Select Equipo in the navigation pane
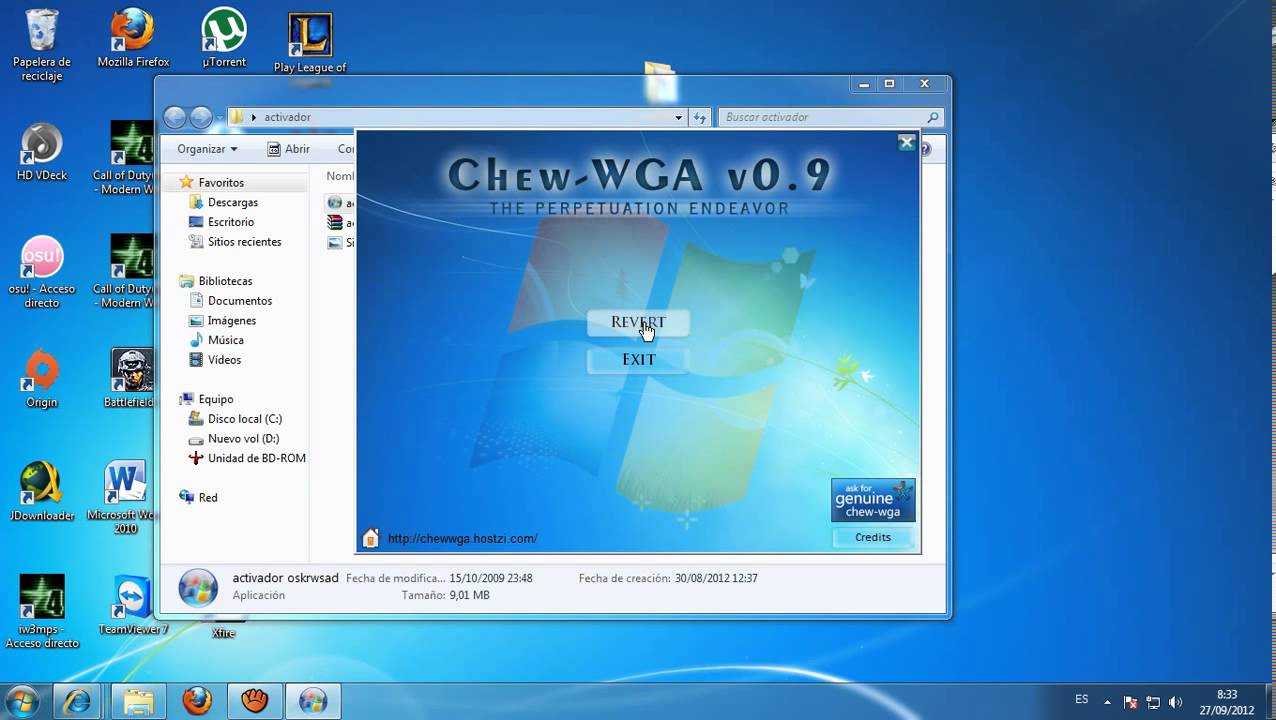This screenshot has height=720, width=1276. pos(216,399)
